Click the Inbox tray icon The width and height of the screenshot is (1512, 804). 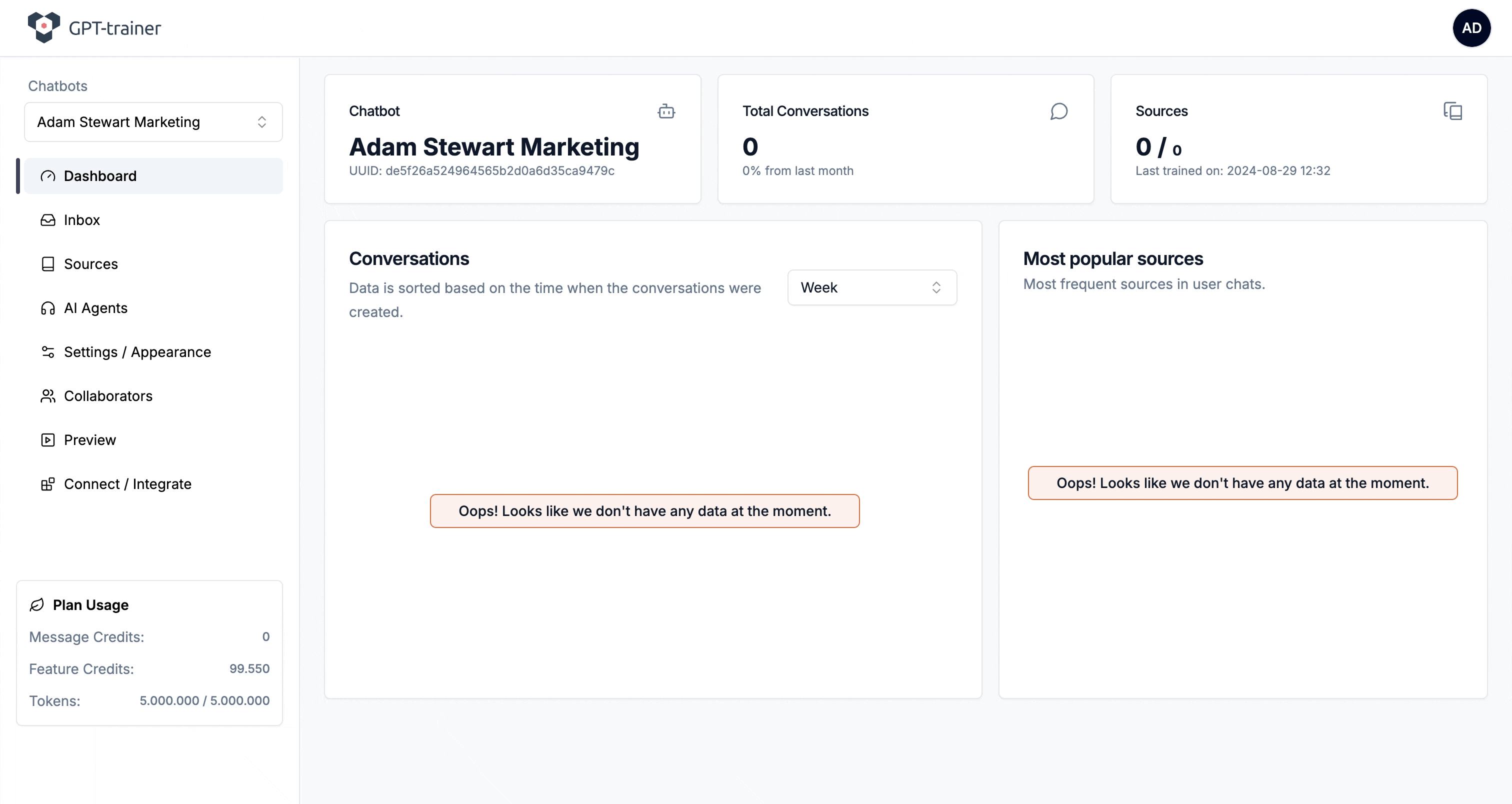pos(47,220)
